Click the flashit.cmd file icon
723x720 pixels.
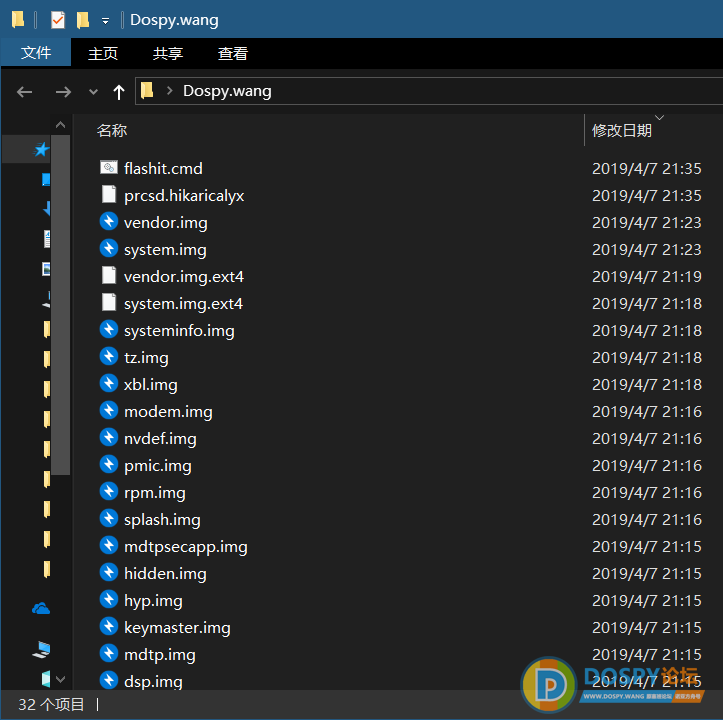click(109, 168)
